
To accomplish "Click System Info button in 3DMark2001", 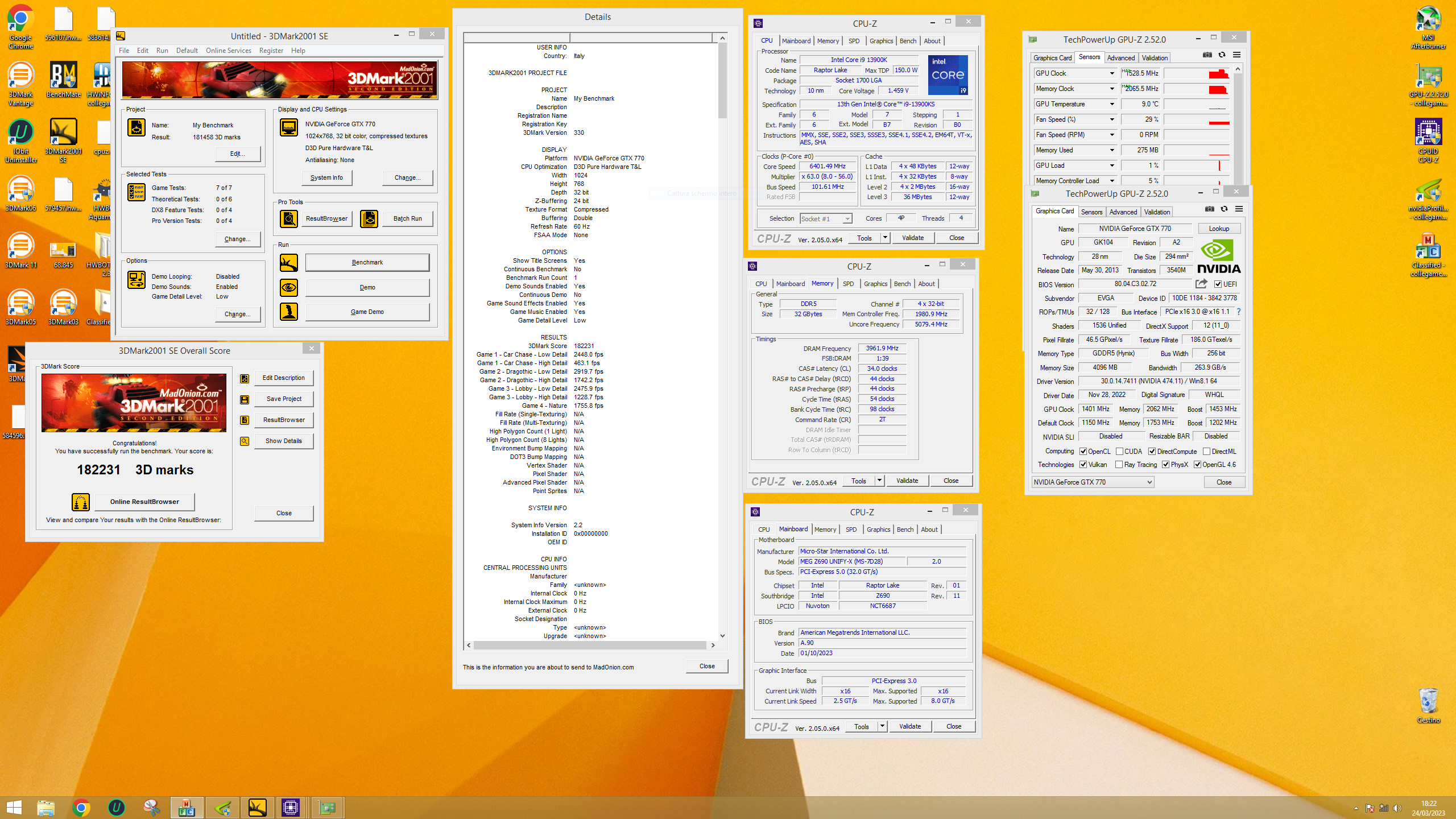I will [x=327, y=178].
